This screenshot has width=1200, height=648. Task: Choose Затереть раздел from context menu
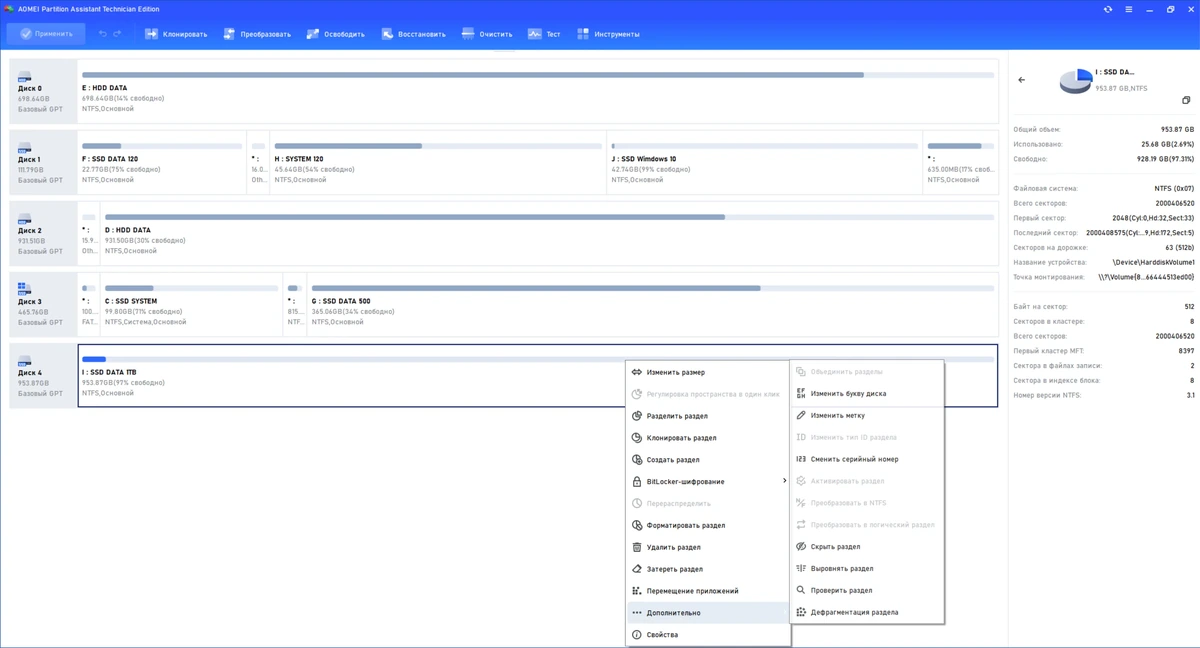pyautogui.click(x=708, y=569)
